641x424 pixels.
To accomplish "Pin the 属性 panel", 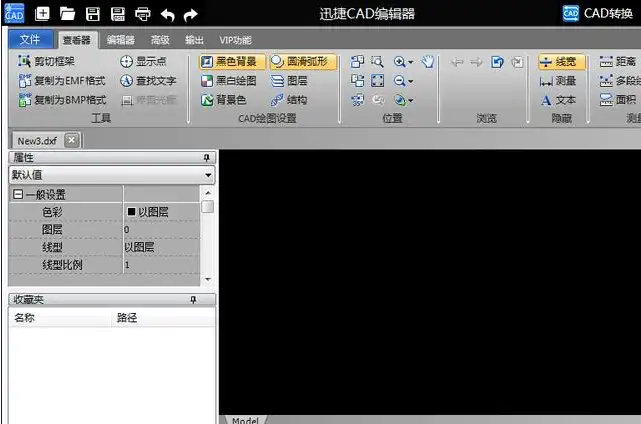I will [206, 157].
